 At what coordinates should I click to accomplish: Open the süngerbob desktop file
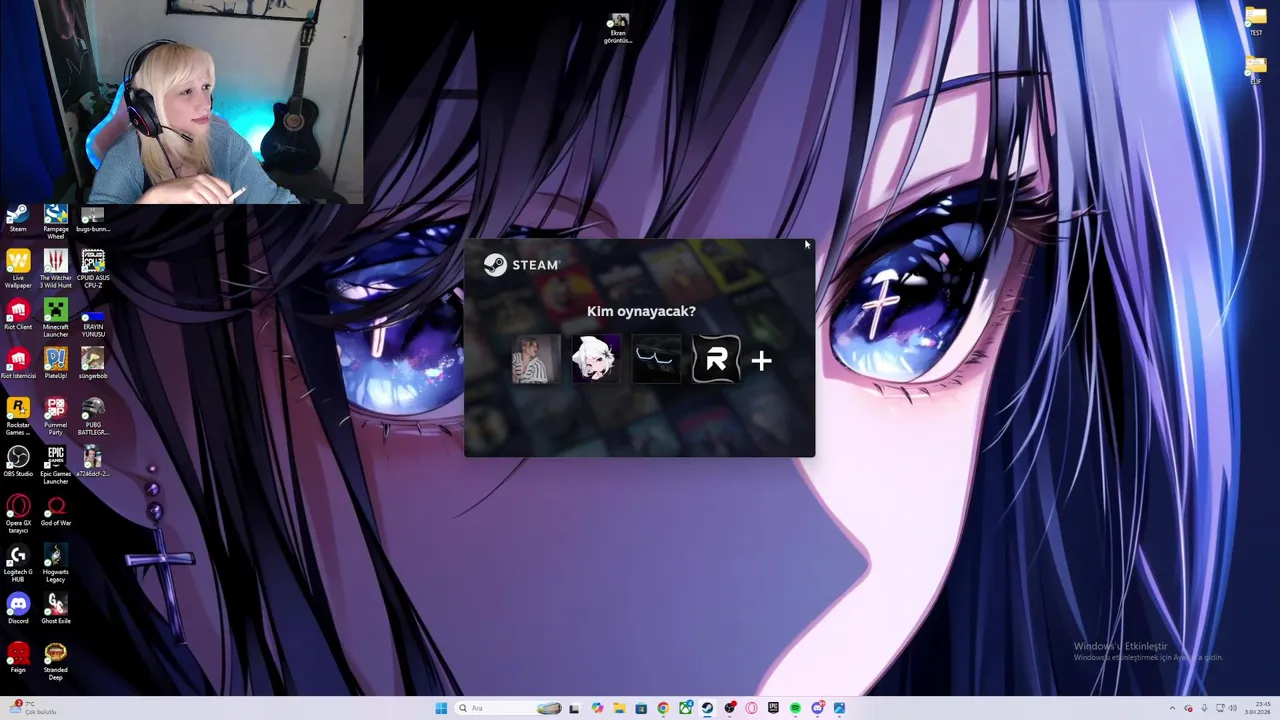coord(93,364)
